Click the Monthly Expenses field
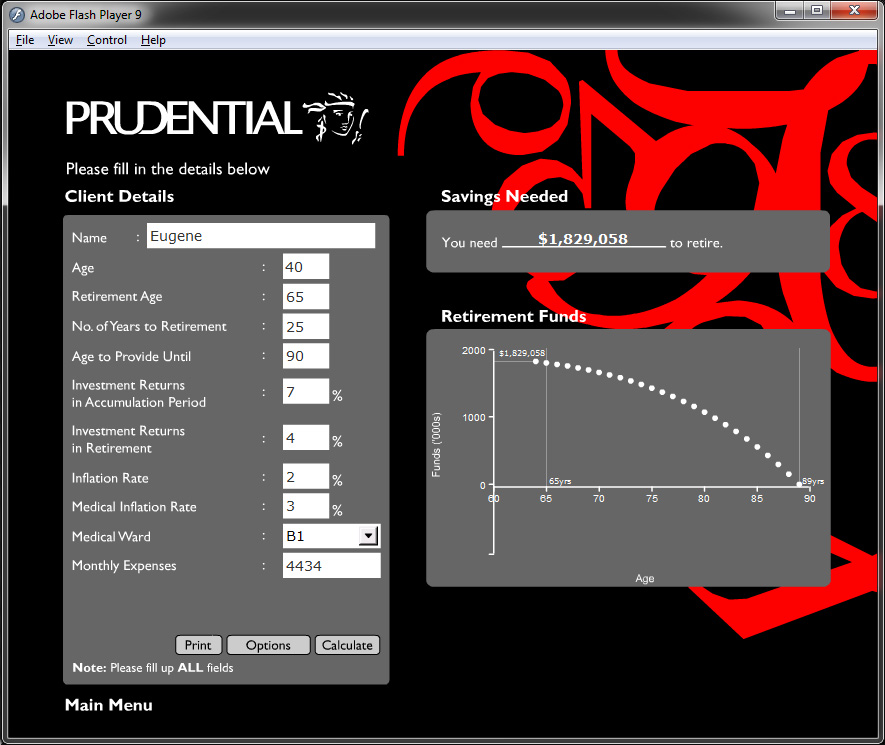This screenshot has height=745, width=885. coord(331,566)
